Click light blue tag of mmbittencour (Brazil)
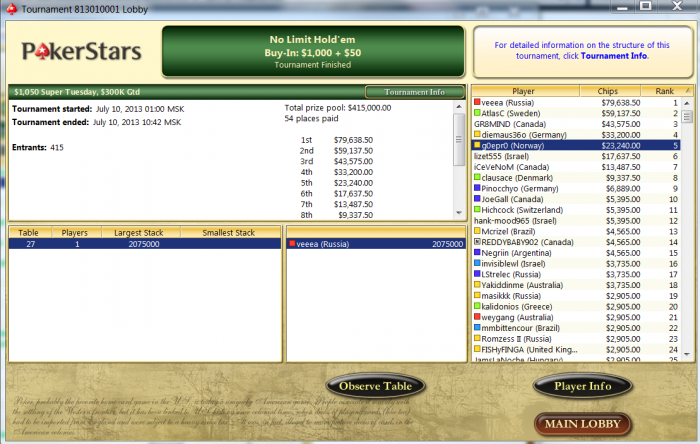Screen dimensions: 700x444 pos(477,328)
